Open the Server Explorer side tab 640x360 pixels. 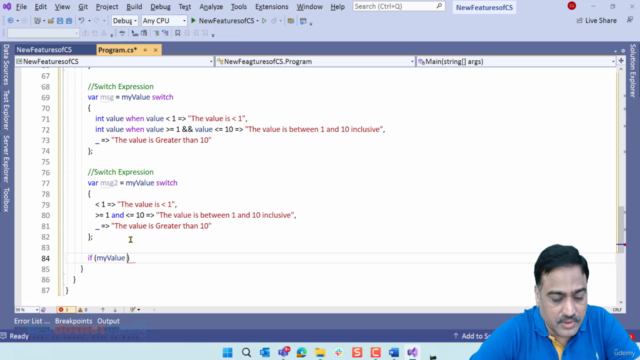pos(6,158)
